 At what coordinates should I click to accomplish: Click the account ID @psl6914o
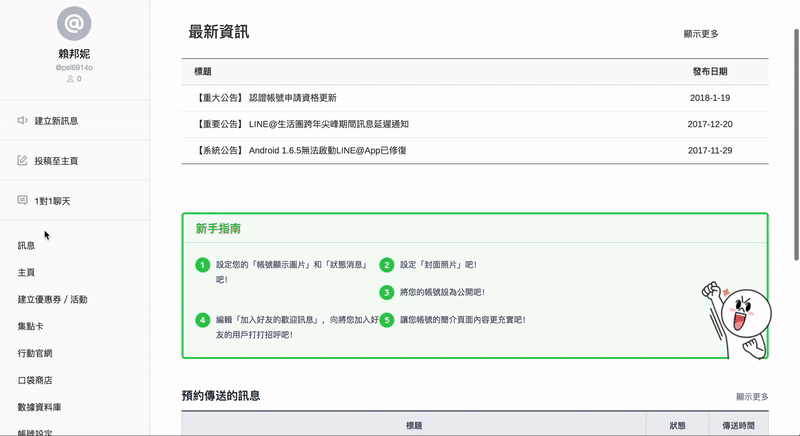pyautogui.click(x=74, y=67)
